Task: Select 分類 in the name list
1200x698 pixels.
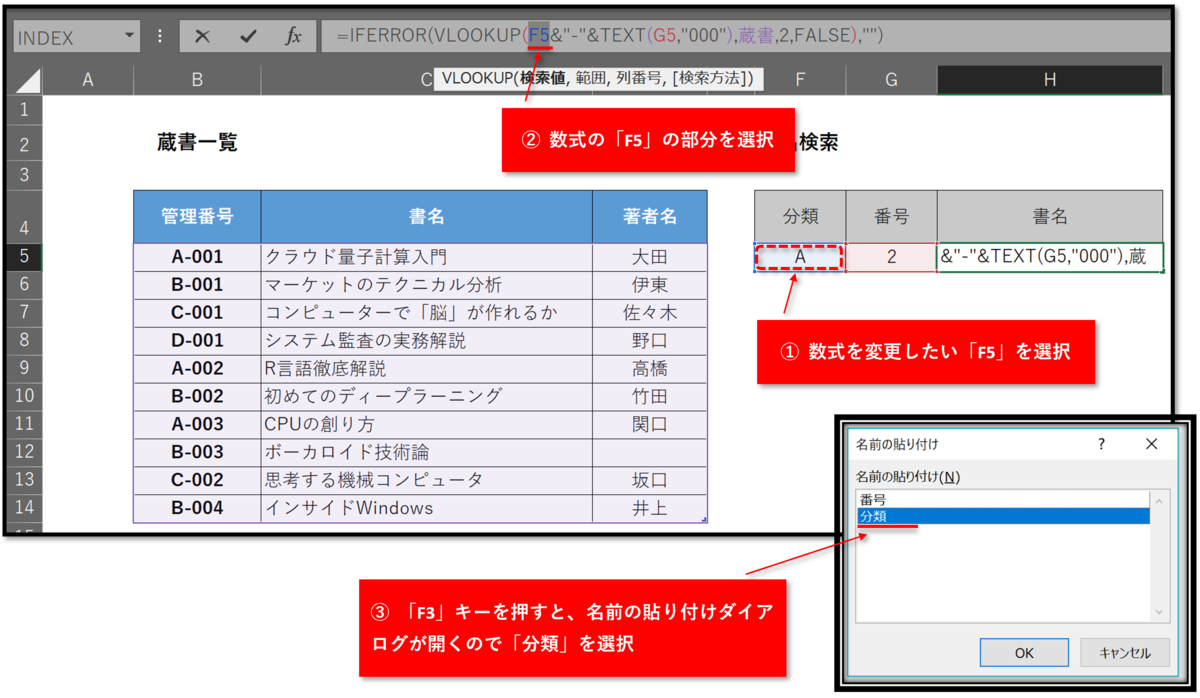Action: click(872, 514)
